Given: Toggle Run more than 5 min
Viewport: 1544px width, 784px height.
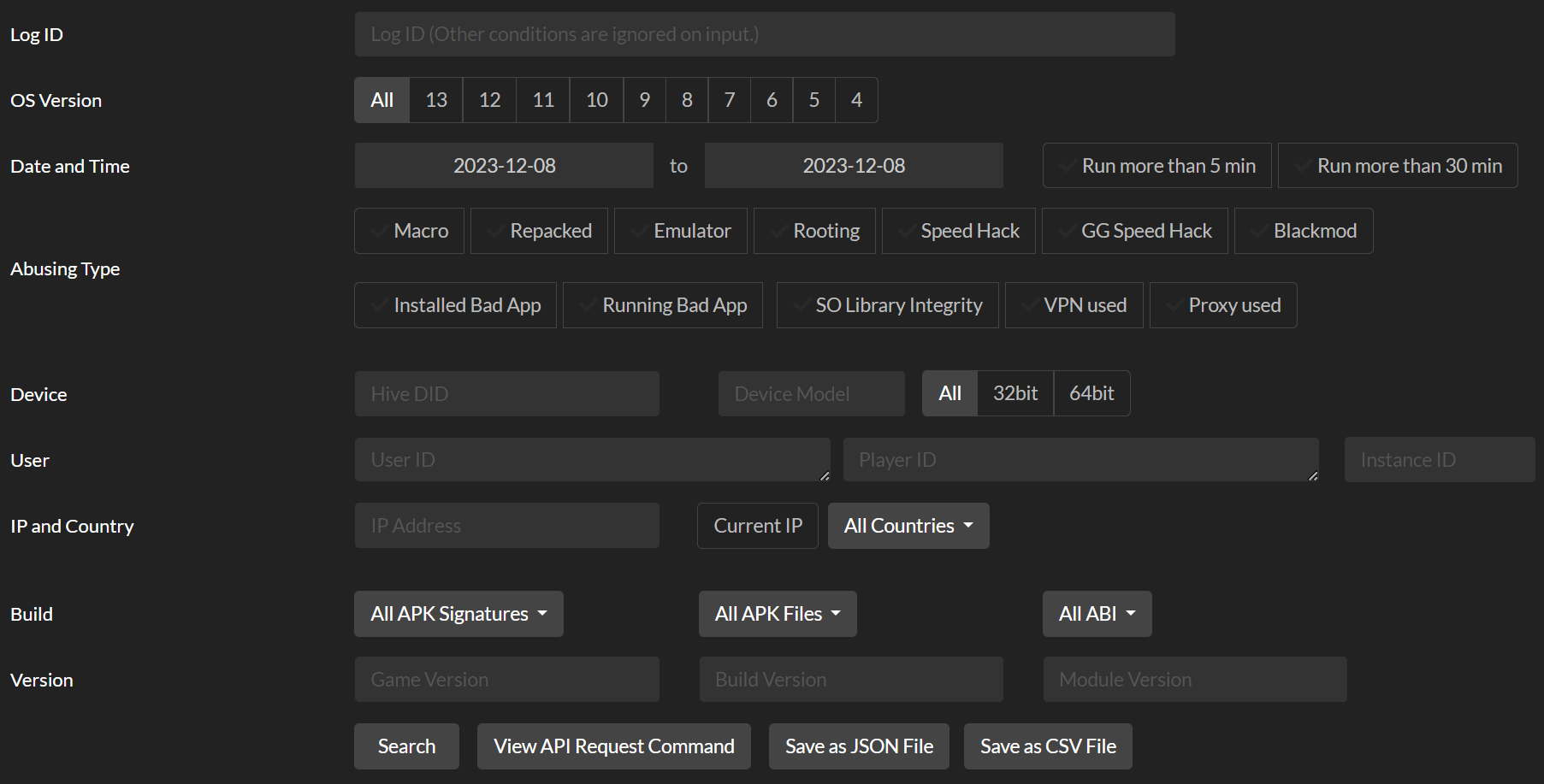Looking at the screenshot, I should coord(1157,166).
